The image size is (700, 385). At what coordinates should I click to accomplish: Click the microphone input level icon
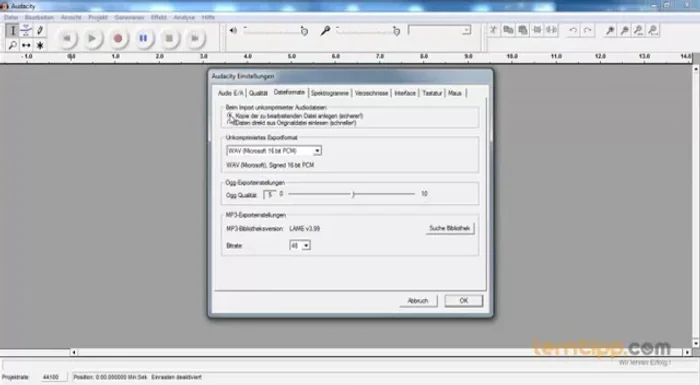coord(325,30)
